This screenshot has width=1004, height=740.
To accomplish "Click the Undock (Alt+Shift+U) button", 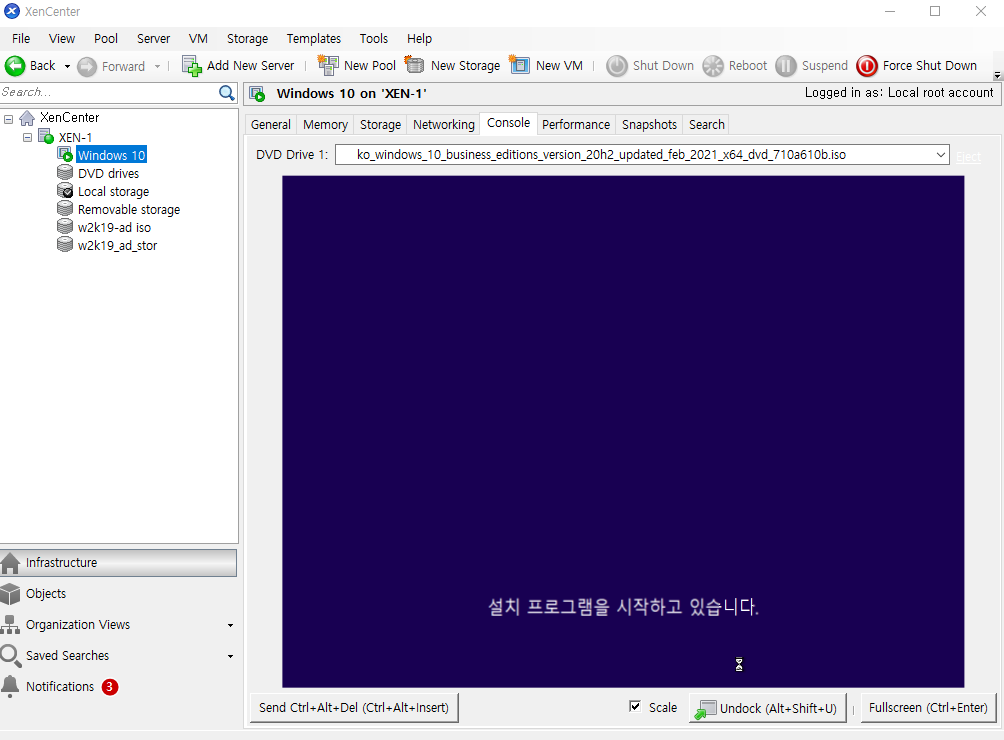I will click(768, 708).
